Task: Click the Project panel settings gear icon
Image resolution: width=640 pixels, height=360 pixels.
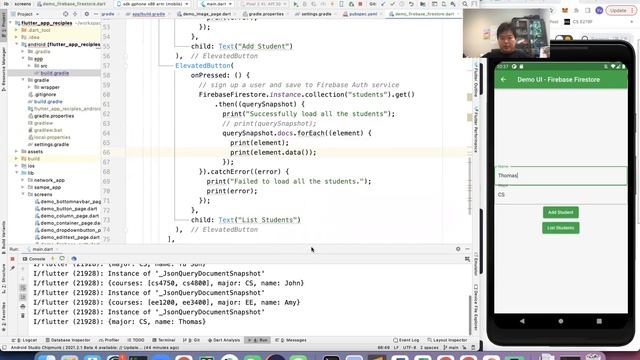Action: 86,14
